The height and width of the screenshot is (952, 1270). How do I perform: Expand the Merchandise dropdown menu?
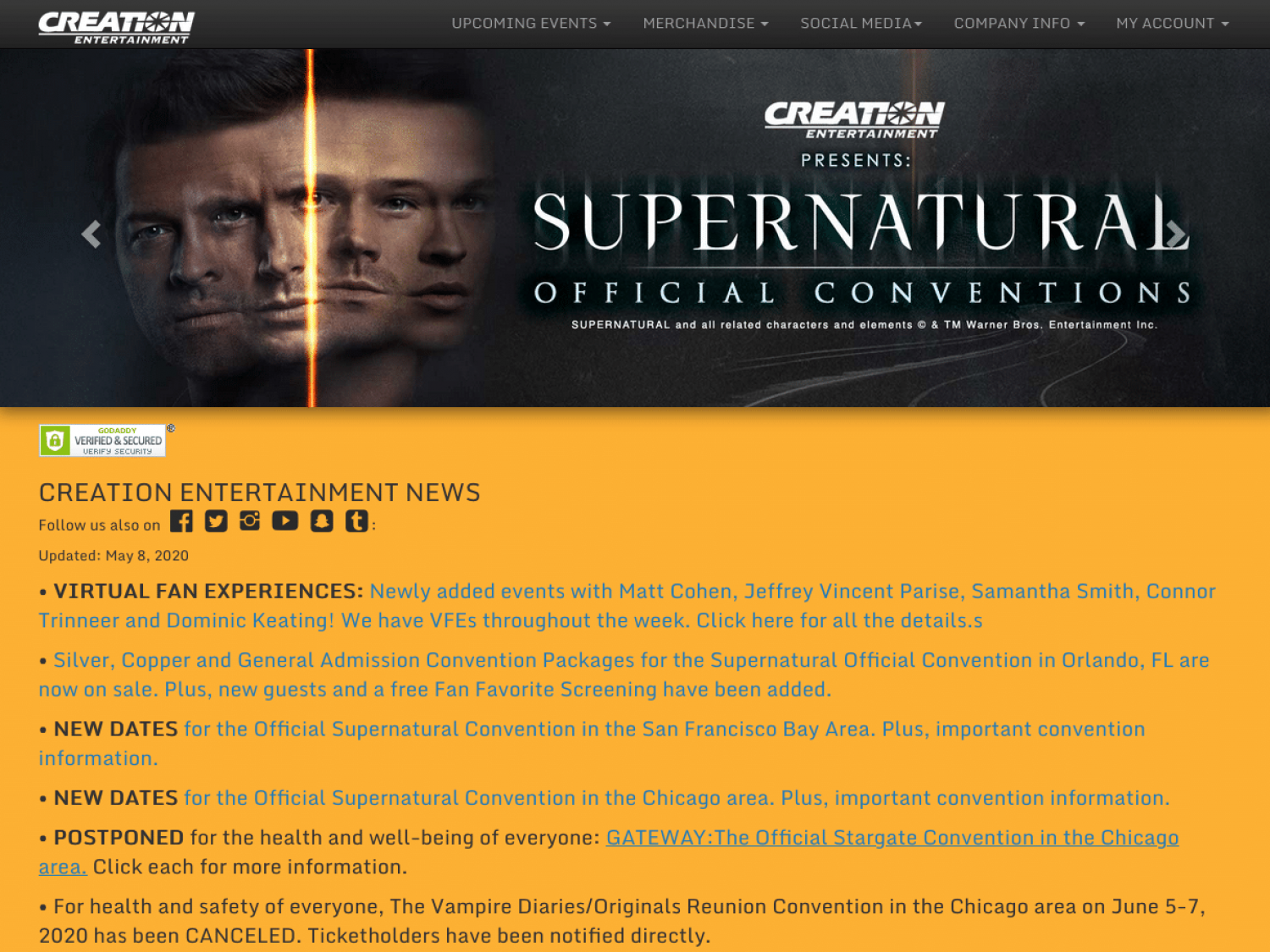click(705, 24)
